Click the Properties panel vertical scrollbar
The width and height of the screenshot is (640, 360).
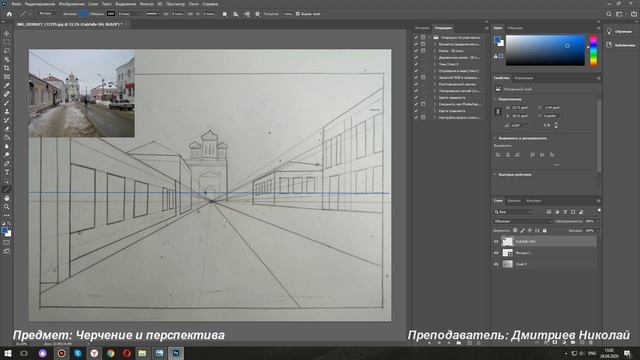tap(599, 135)
